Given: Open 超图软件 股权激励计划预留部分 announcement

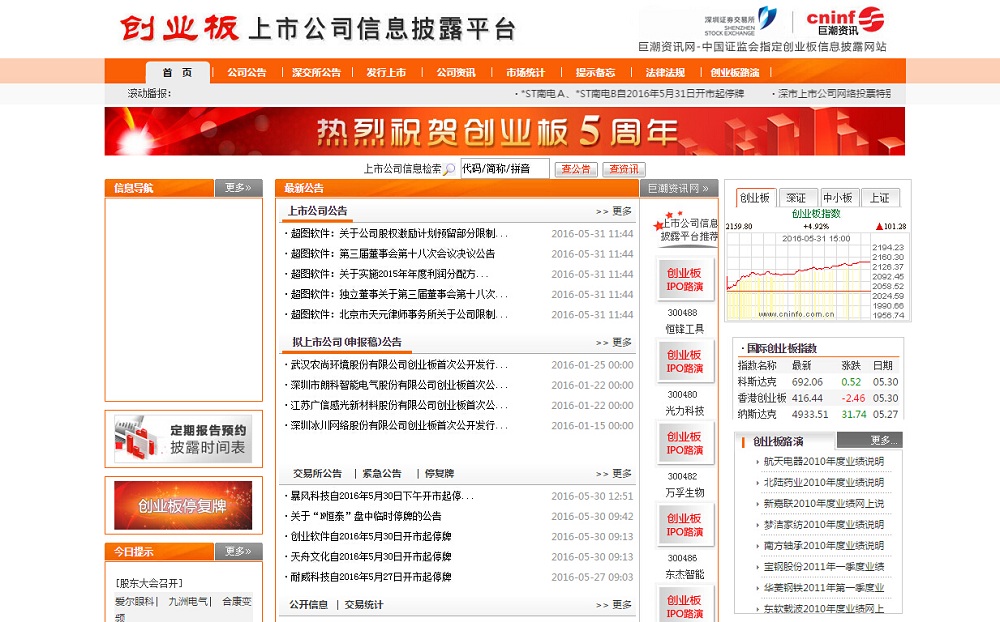Looking at the screenshot, I should click(x=399, y=233).
